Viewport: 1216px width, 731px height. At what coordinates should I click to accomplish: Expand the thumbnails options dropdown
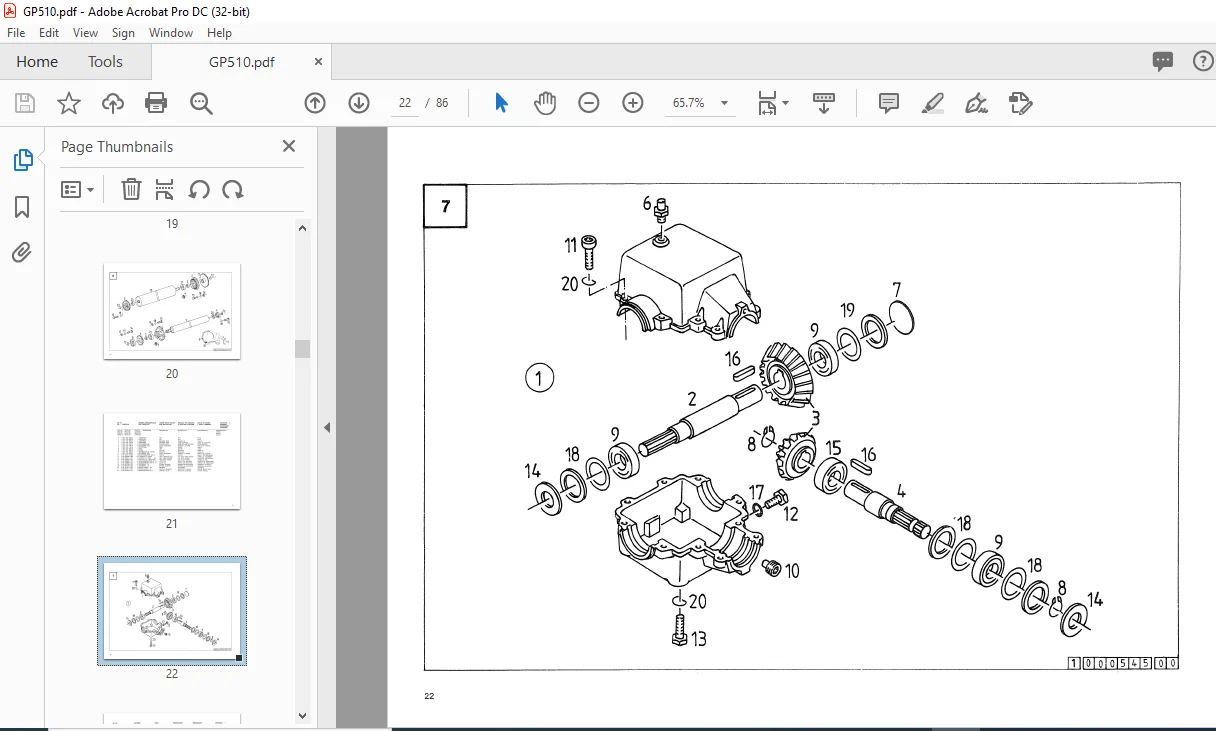point(77,189)
